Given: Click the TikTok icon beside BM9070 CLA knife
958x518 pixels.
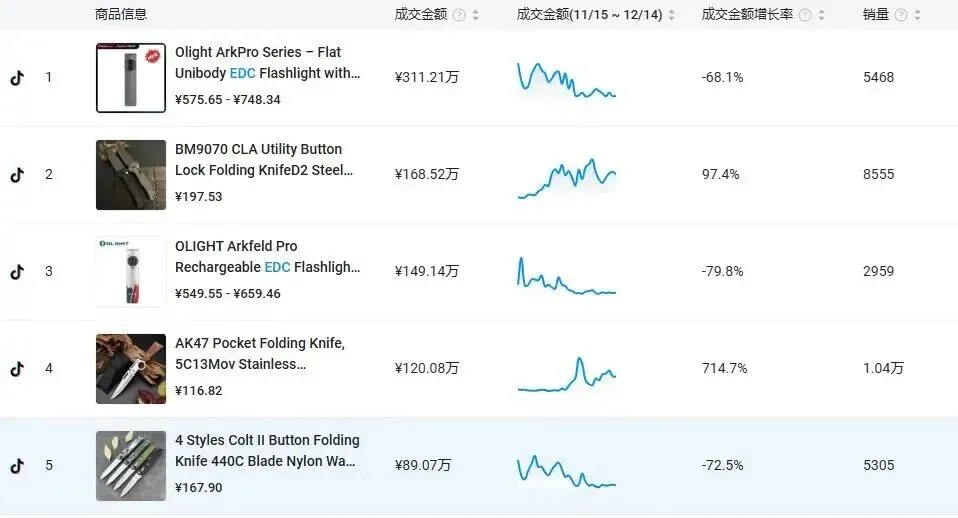Looking at the screenshot, I should [x=16, y=175].
